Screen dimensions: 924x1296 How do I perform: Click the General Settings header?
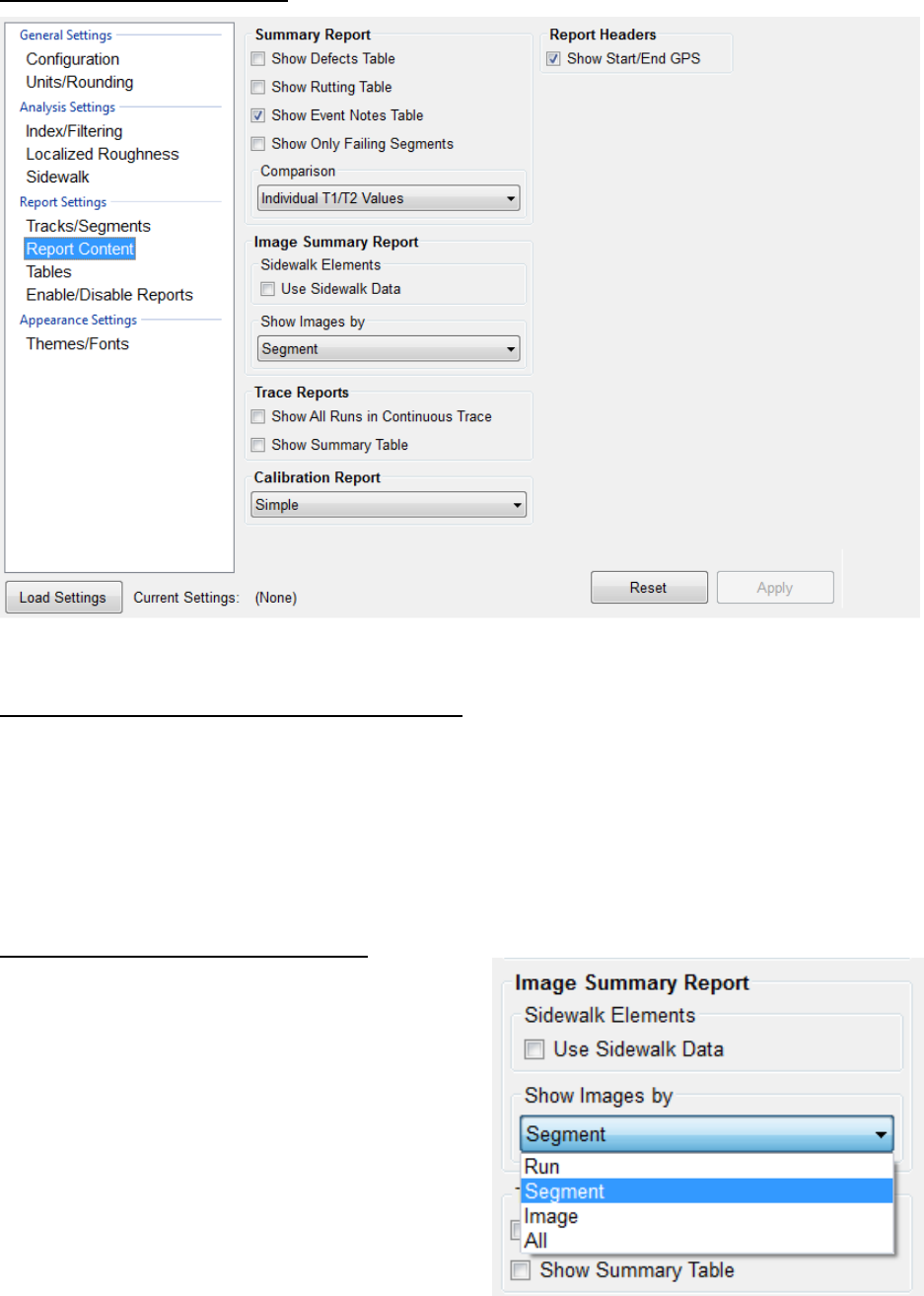click(66, 35)
